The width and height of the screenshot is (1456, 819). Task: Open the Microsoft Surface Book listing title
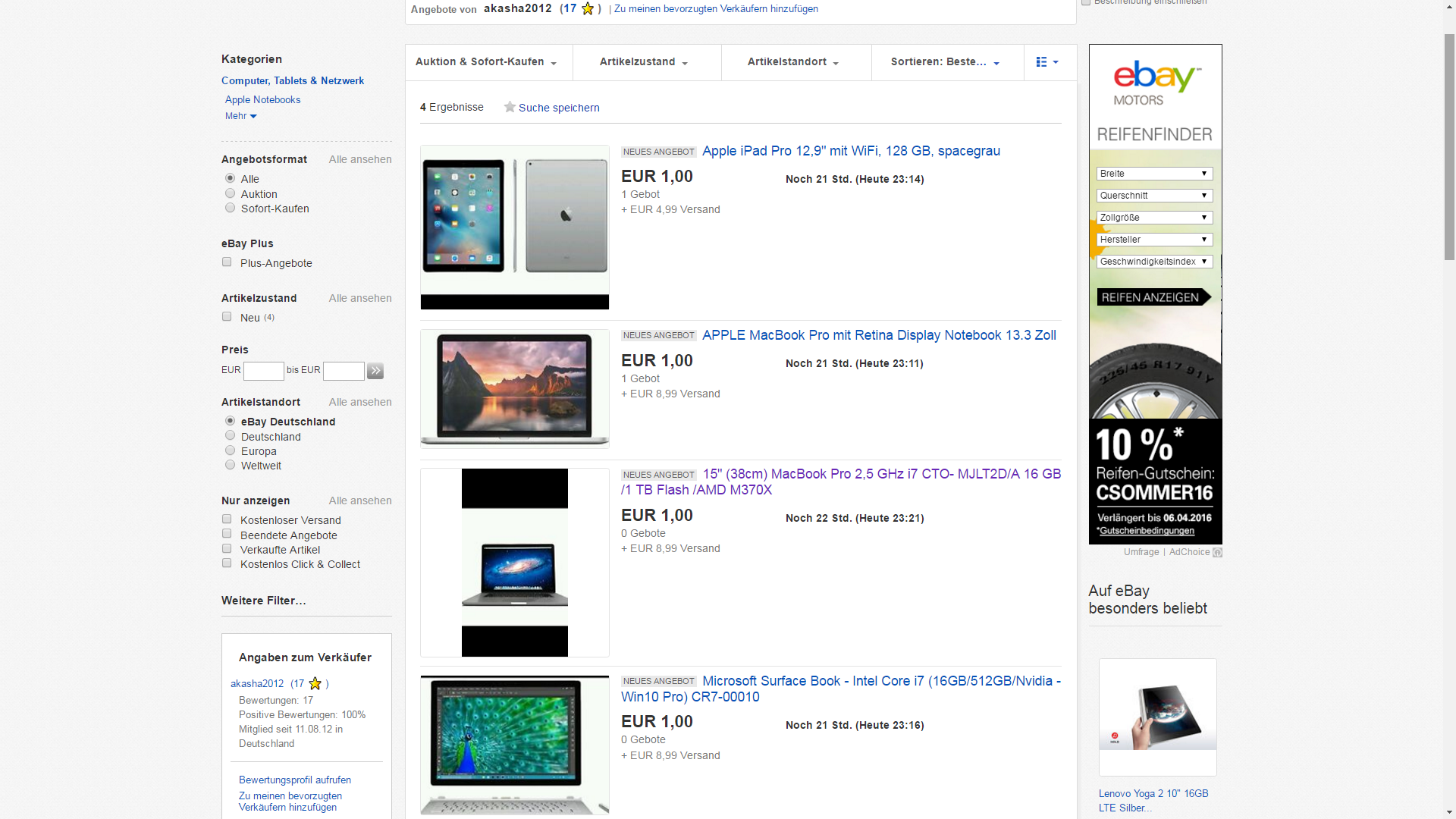point(841,689)
